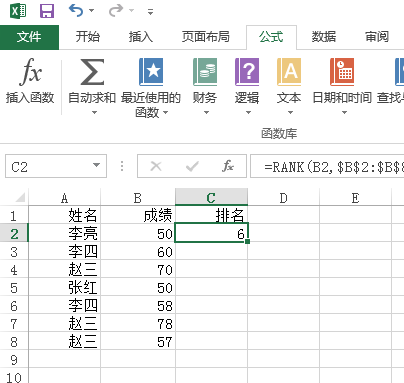Expand the 日期和时间 dropdown arrow
404x383 pixels.
click(344, 113)
